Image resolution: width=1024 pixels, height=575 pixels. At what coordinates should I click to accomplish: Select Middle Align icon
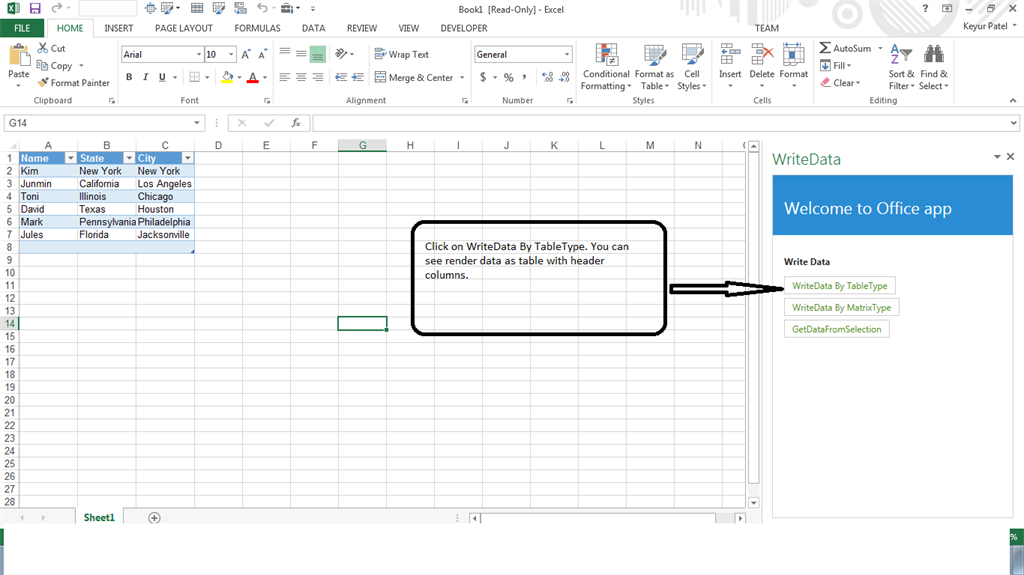(x=301, y=53)
